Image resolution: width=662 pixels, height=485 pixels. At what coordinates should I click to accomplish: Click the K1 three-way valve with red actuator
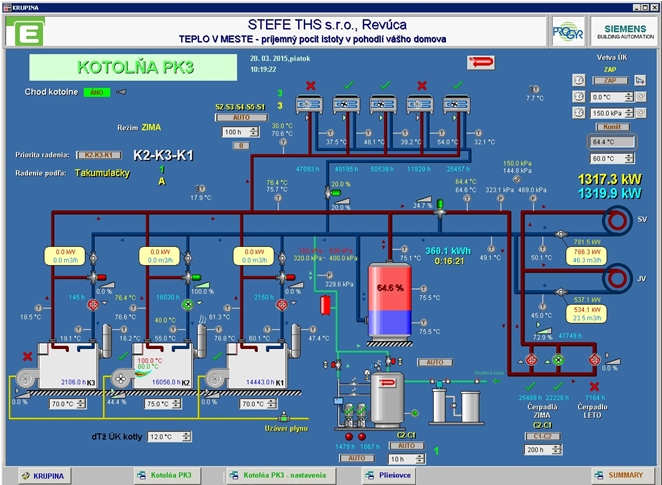pos(285,277)
